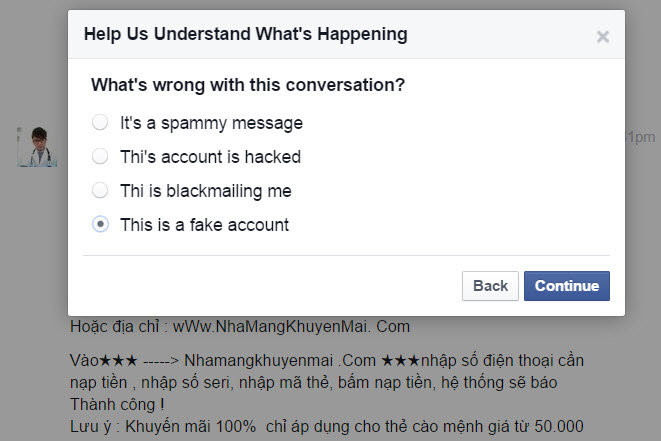
Task: Go back with the Back button
Action: [490, 286]
